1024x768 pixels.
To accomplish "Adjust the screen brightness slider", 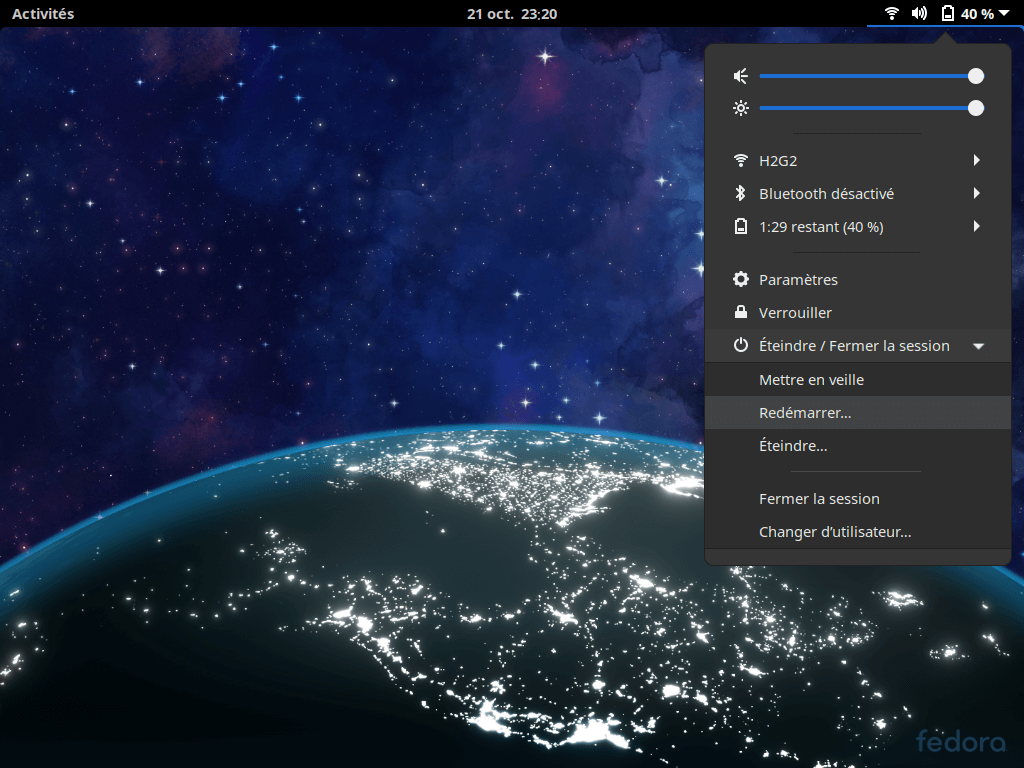I will (x=871, y=108).
